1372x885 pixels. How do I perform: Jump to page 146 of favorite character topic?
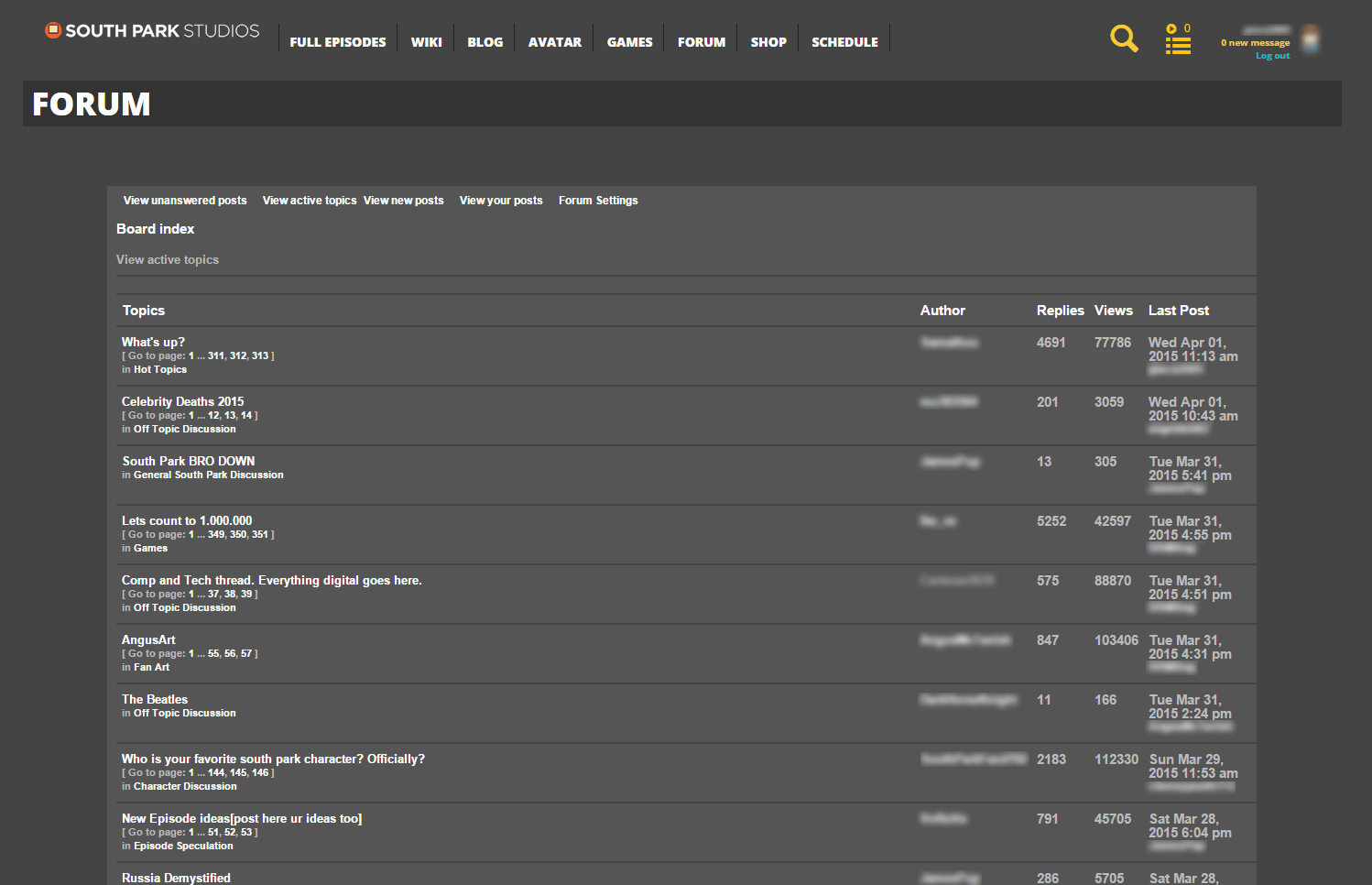[260, 772]
